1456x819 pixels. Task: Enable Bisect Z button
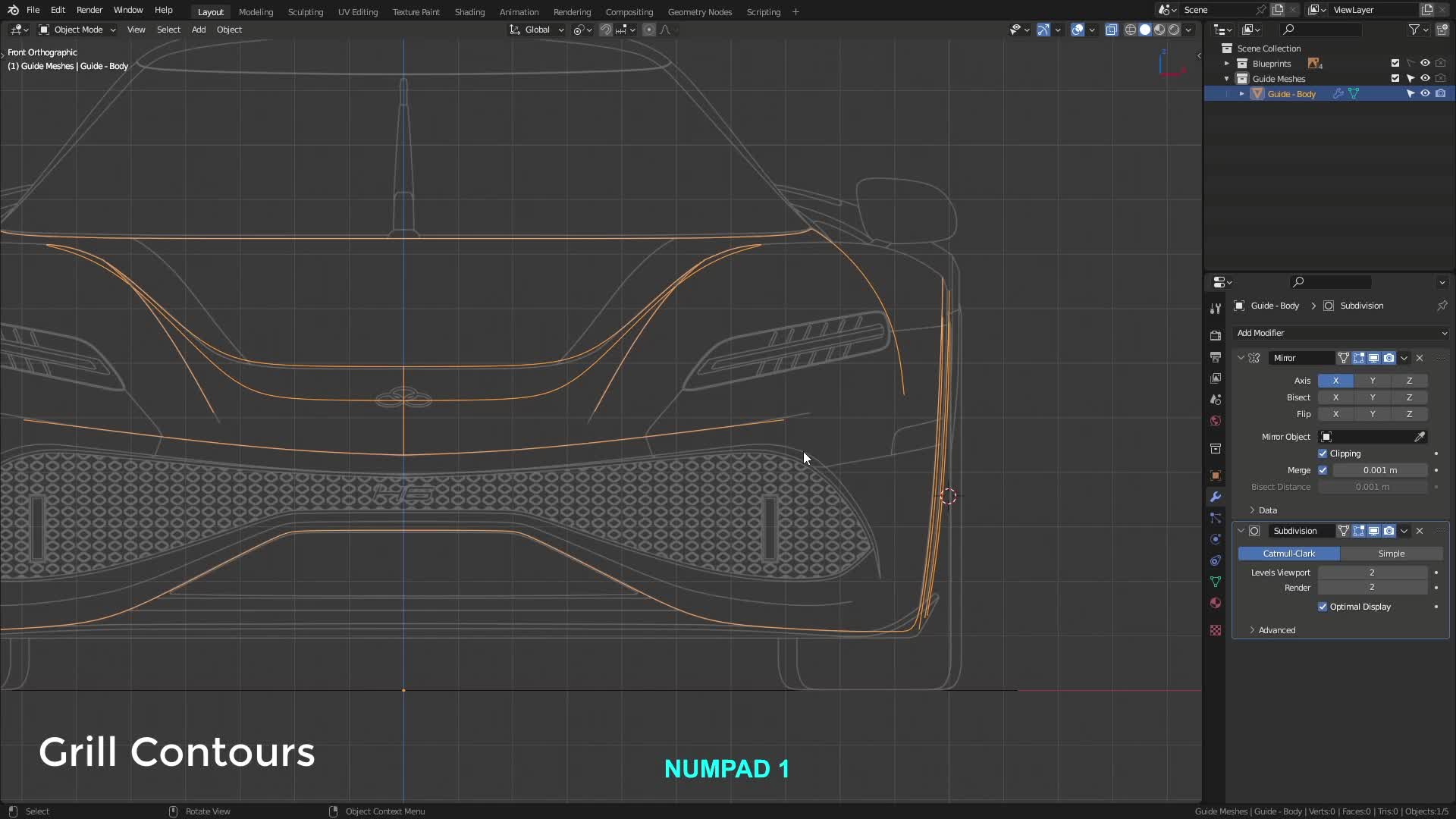pyautogui.click(x=1409, y=397)
